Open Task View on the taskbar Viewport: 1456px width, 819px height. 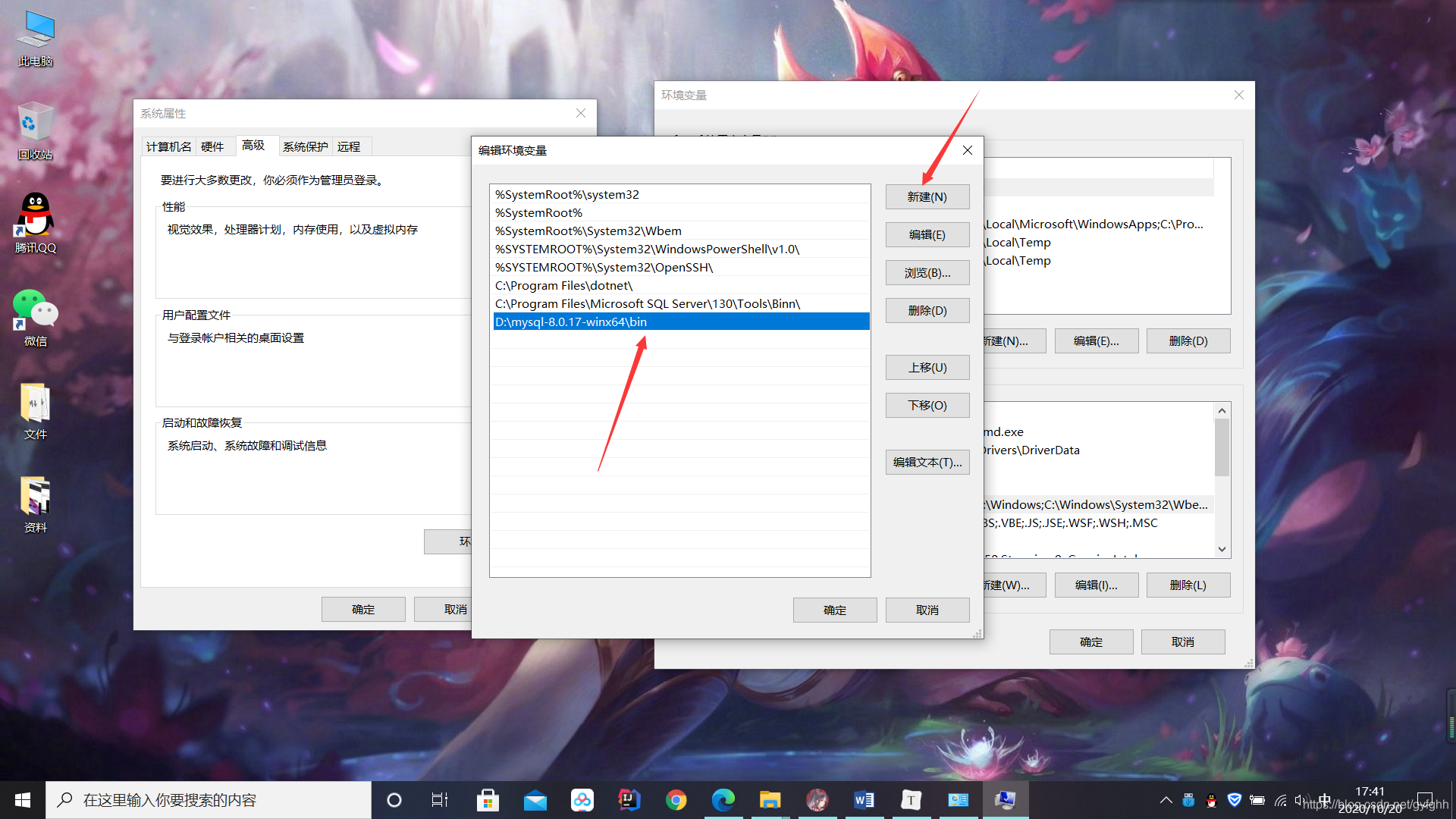pos(440,800)
